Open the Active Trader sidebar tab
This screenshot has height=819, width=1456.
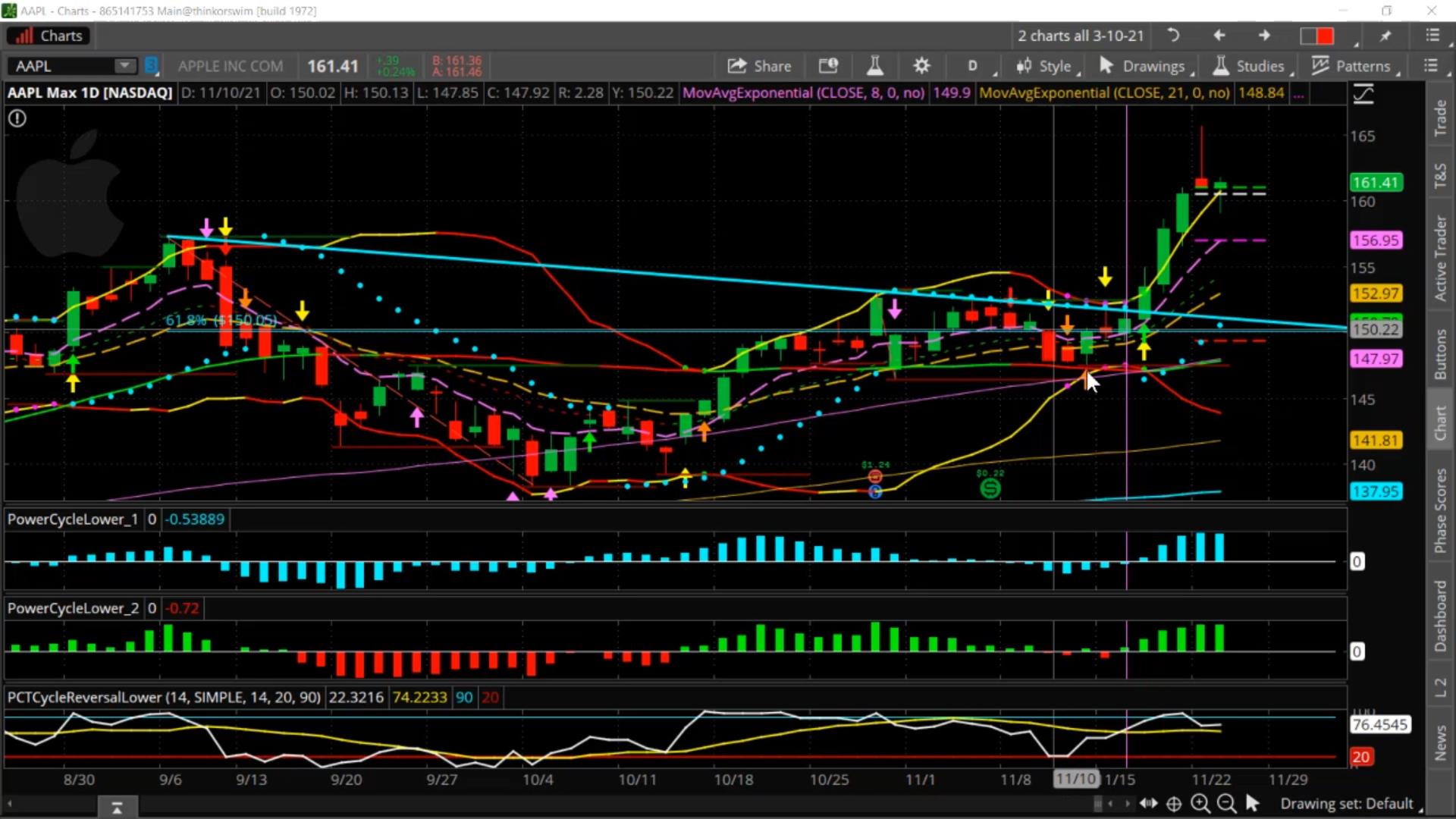[x=1440, y=258]
